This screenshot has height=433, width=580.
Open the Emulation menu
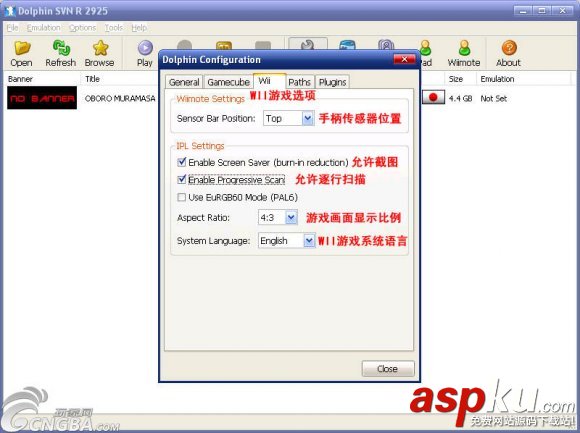44,28
